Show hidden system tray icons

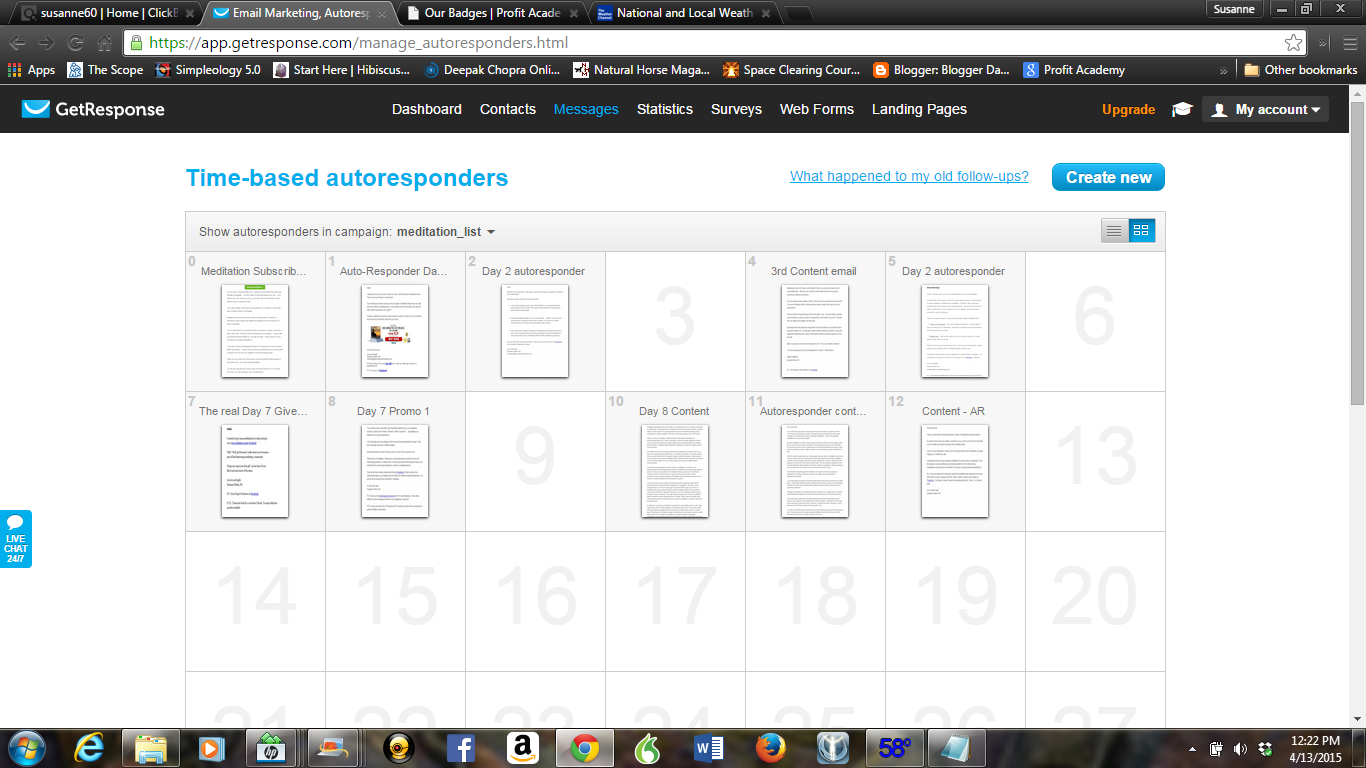pyautogui.click(x=1193, y=748)
